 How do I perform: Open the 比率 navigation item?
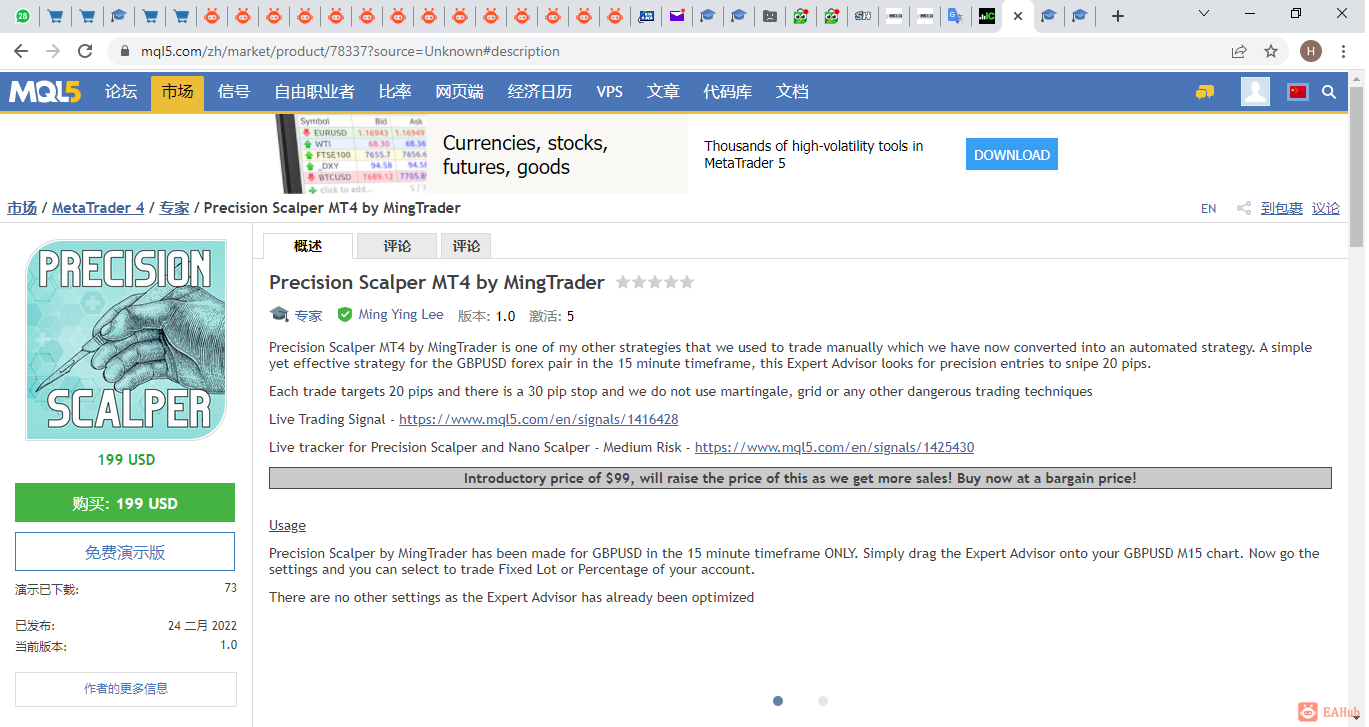coord(395,92)
